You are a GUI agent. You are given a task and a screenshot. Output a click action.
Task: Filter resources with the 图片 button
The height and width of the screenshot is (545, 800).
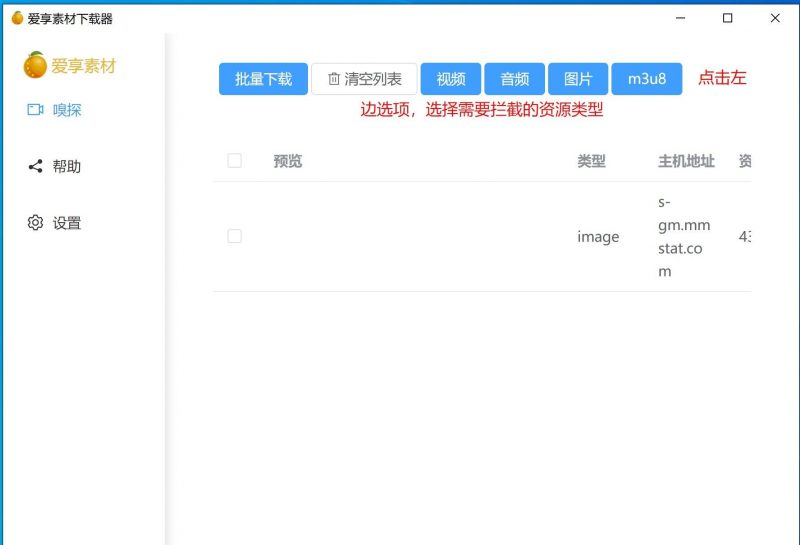(x=578, y=79)
